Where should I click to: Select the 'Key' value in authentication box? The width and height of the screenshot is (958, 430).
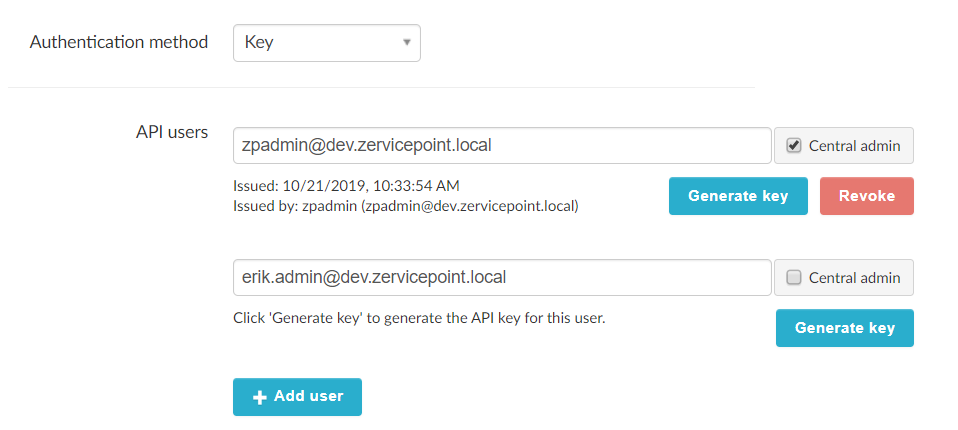[259, 43]
